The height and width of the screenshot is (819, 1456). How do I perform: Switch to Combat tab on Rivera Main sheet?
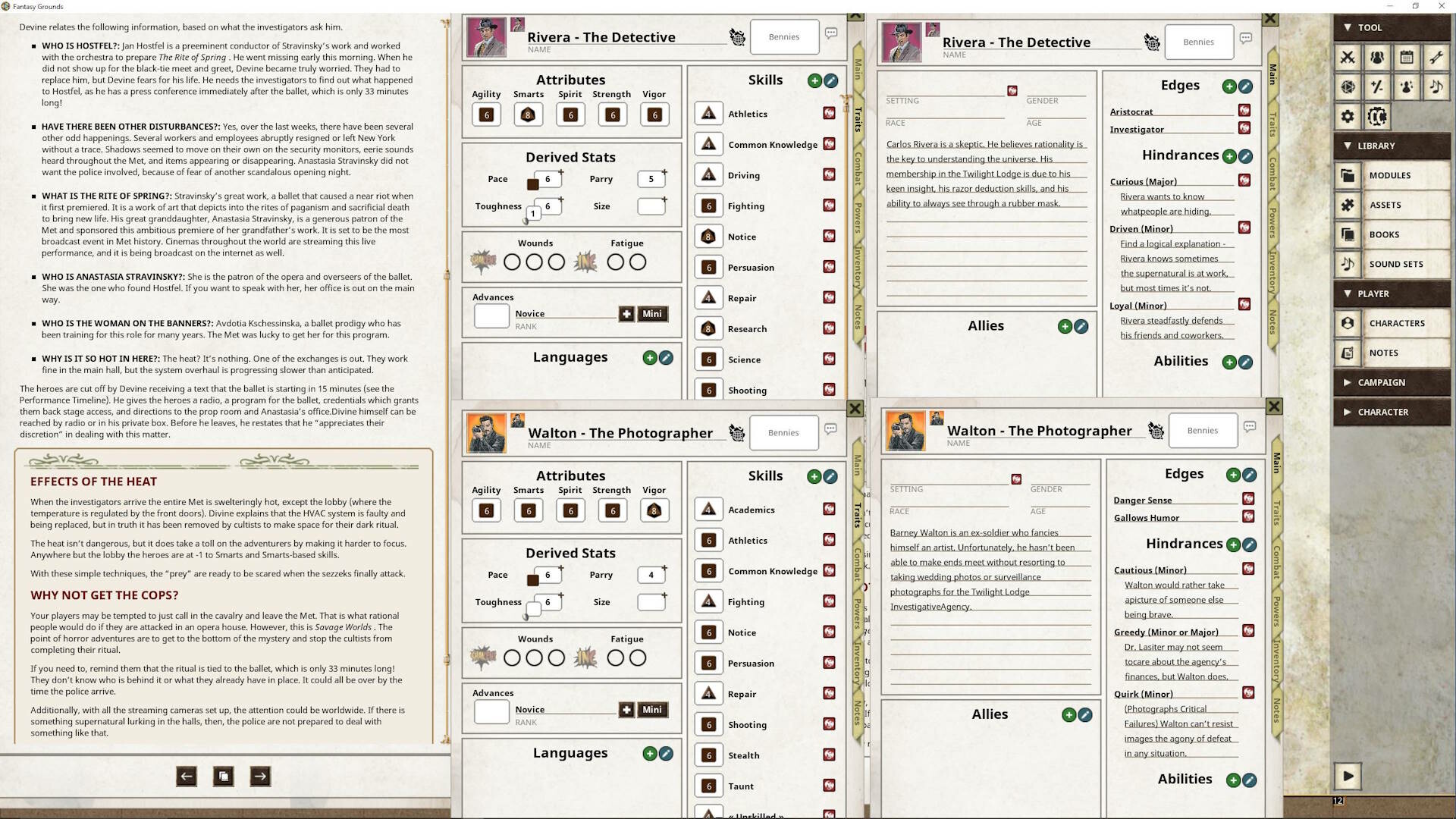1273,174
